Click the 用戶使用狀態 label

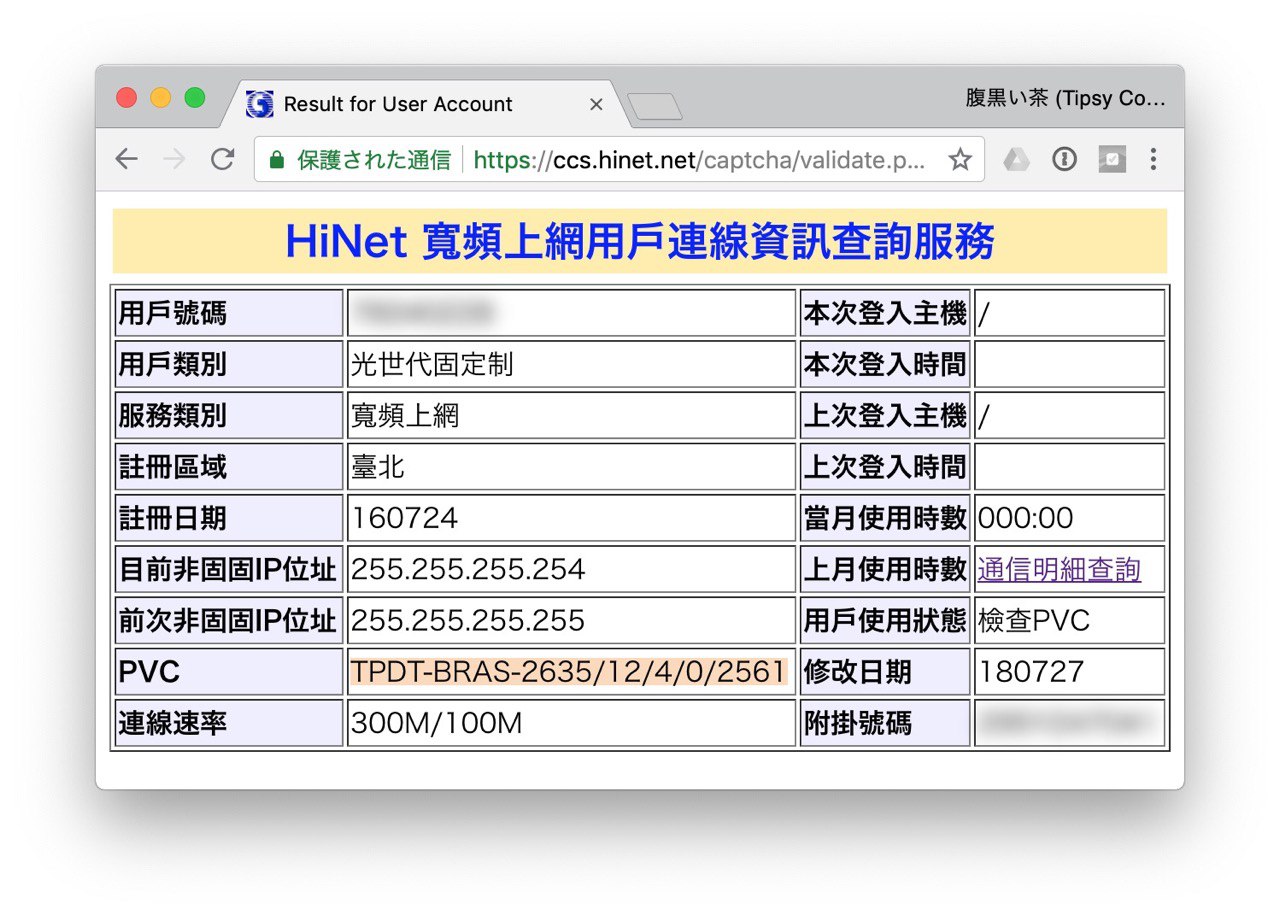[x=885, y=620]
